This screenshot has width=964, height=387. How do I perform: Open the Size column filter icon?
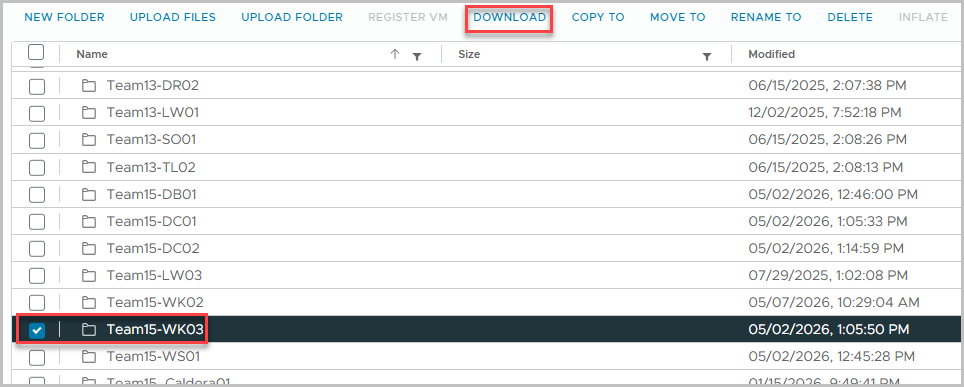[707, 57]
